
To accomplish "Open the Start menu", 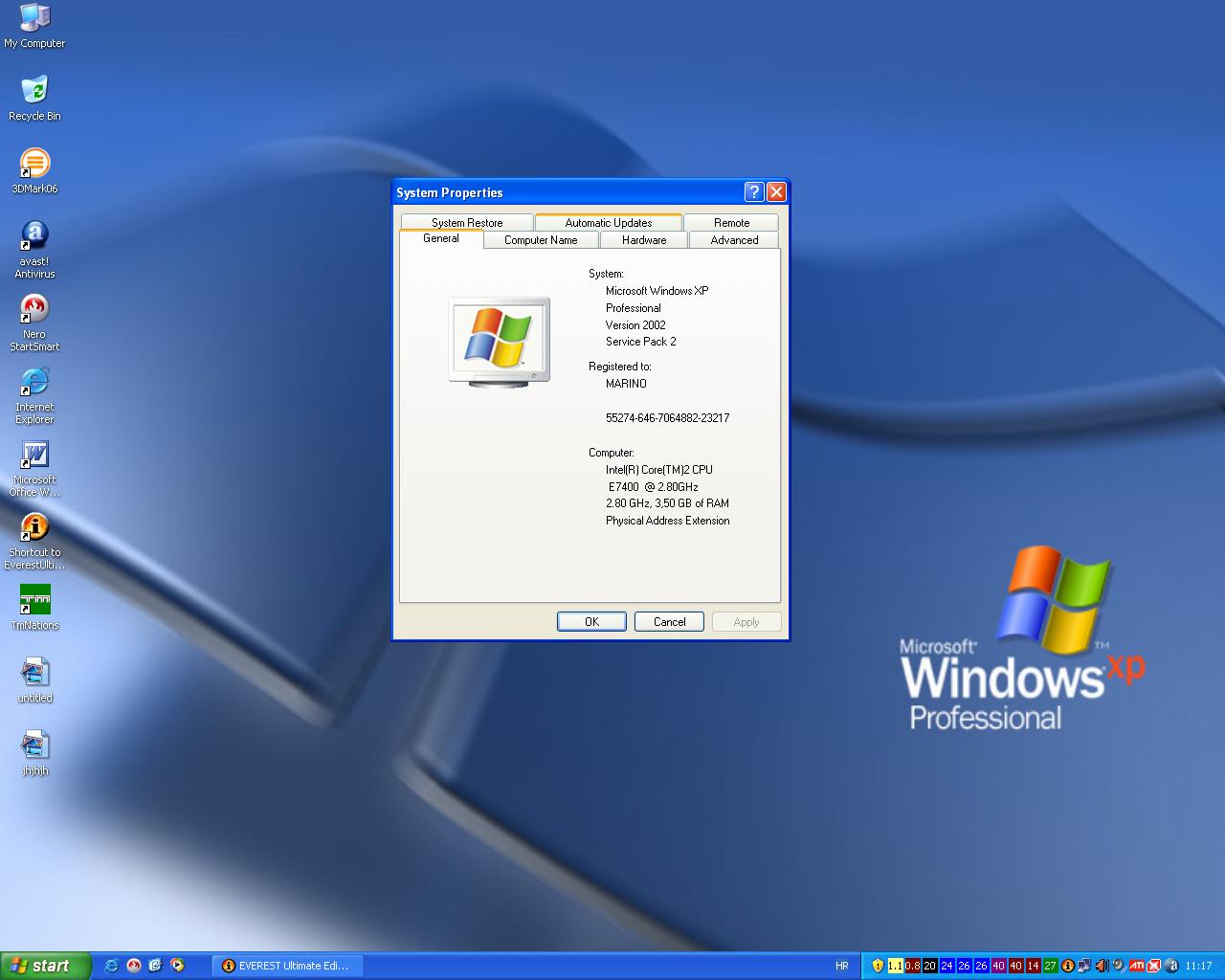I will tap(45, 966).
